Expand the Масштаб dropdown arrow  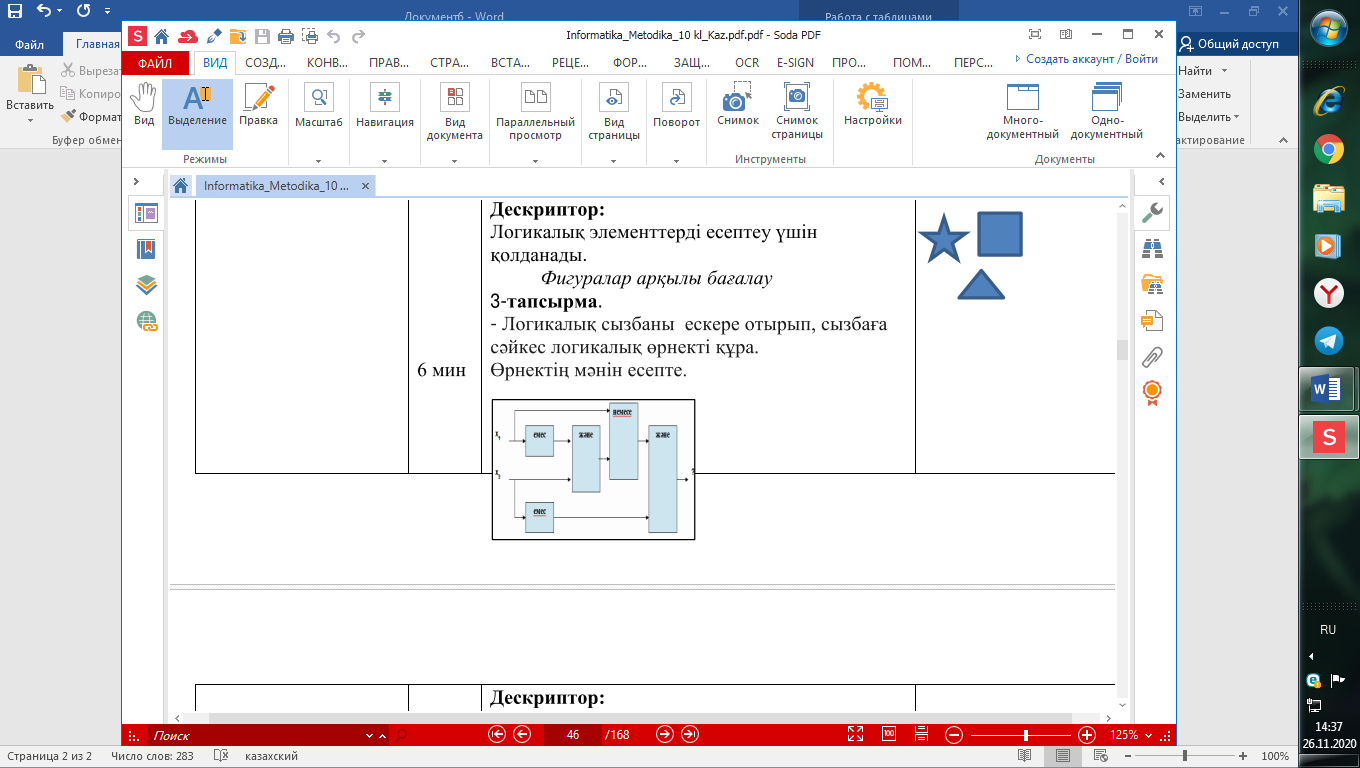(x=319, y=160)
